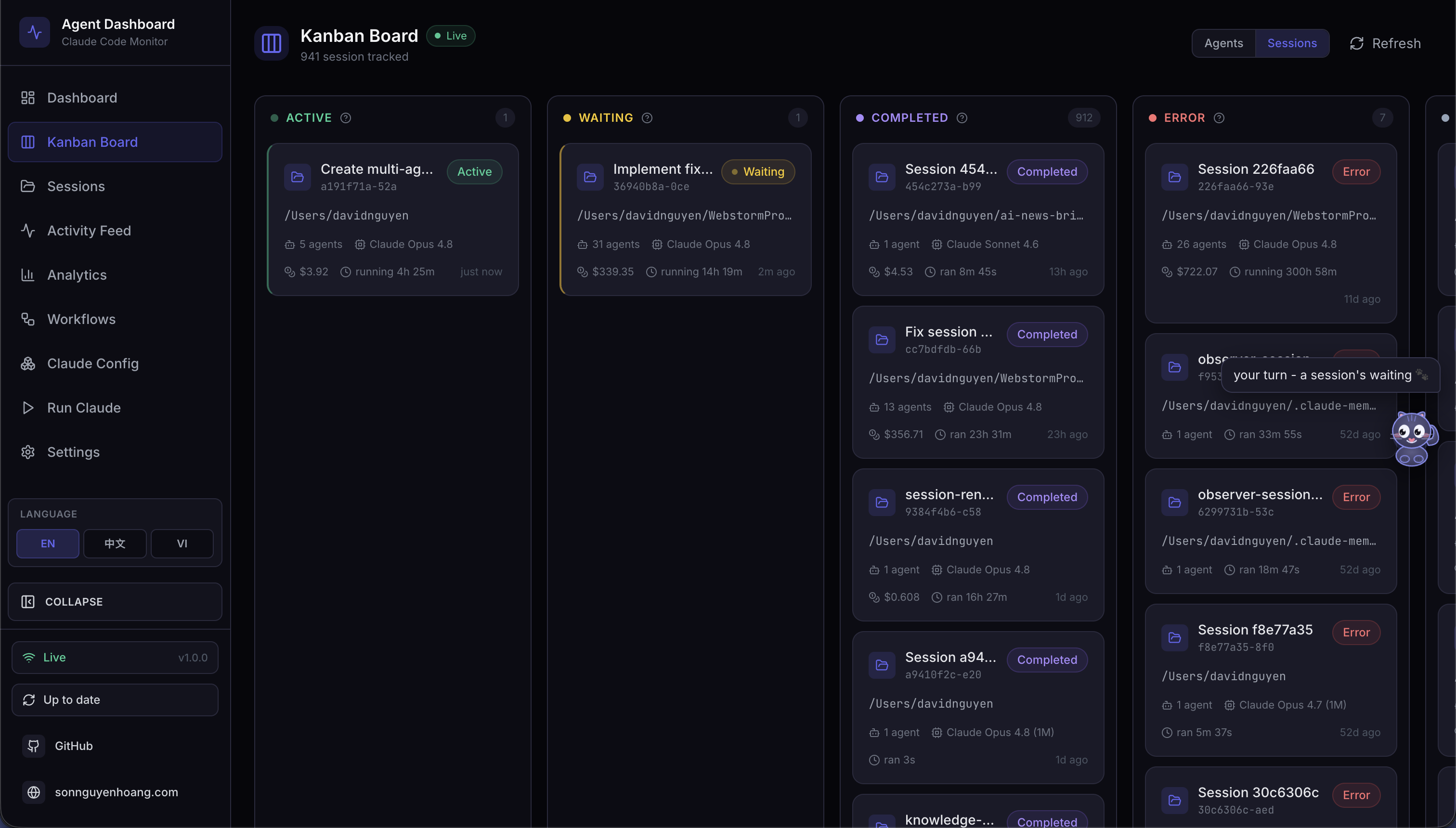This screenshot has height=828, width=1456.
Task: Click the Live v1.0.0 connection status
Action: 115,658
